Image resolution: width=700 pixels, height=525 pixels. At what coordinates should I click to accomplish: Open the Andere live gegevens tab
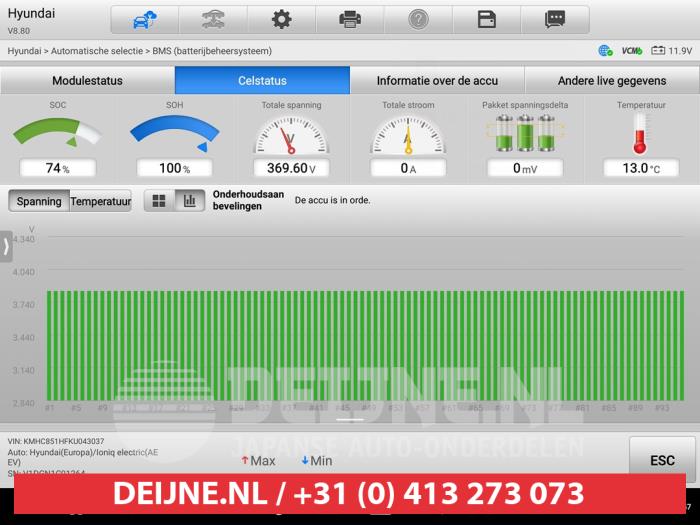pyautogui.click(x=612, y=81)
